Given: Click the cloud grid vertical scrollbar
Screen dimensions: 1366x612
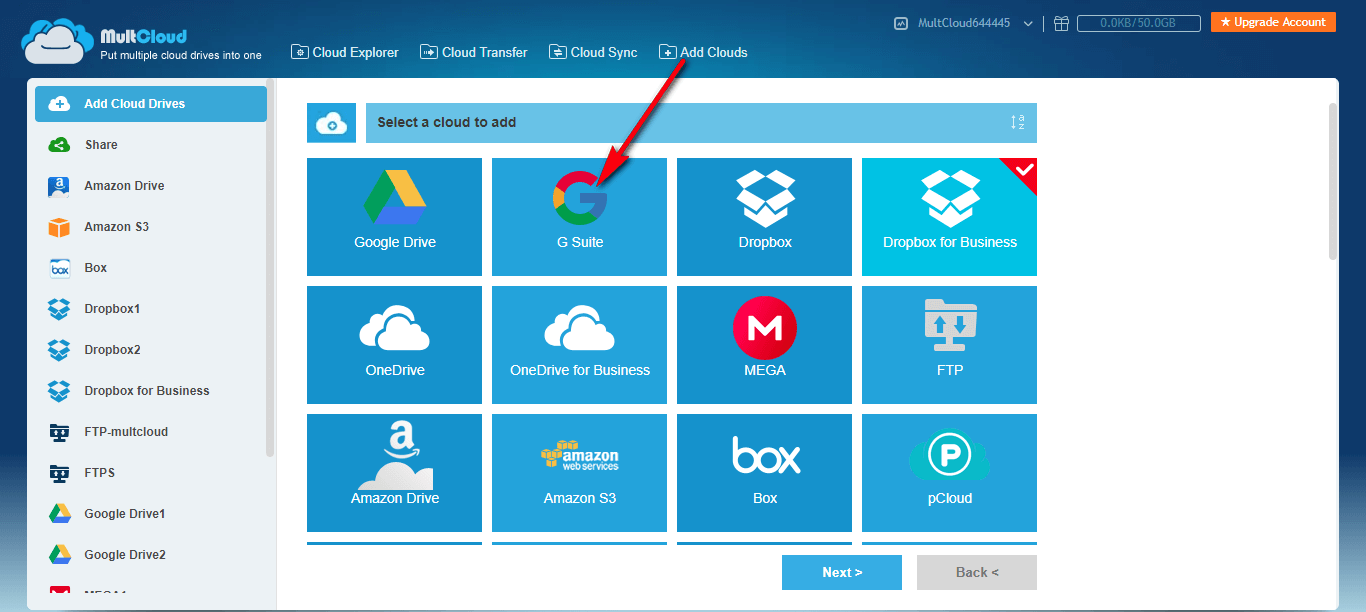Looking at the screenshot, I should (x=1332, y=181).
